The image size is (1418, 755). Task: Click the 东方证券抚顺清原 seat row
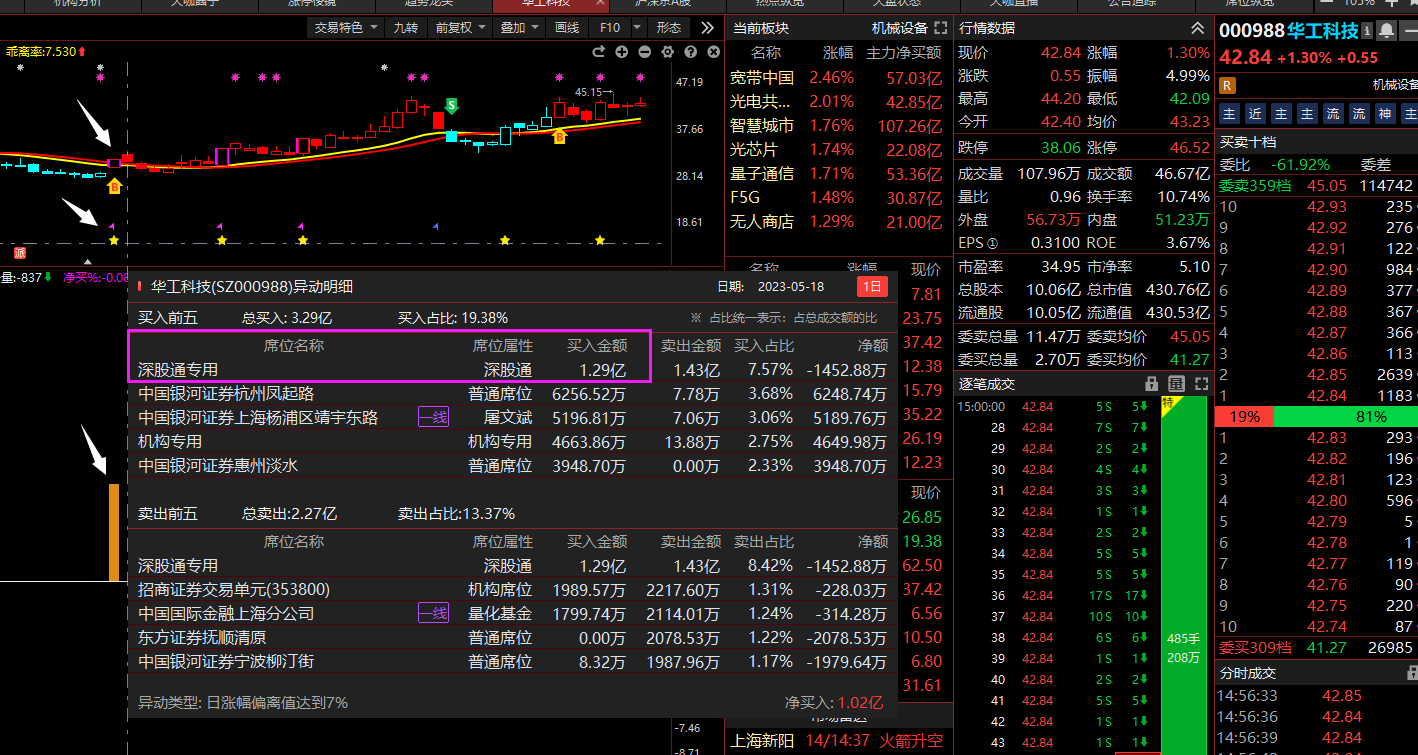[x=513, y=638]
